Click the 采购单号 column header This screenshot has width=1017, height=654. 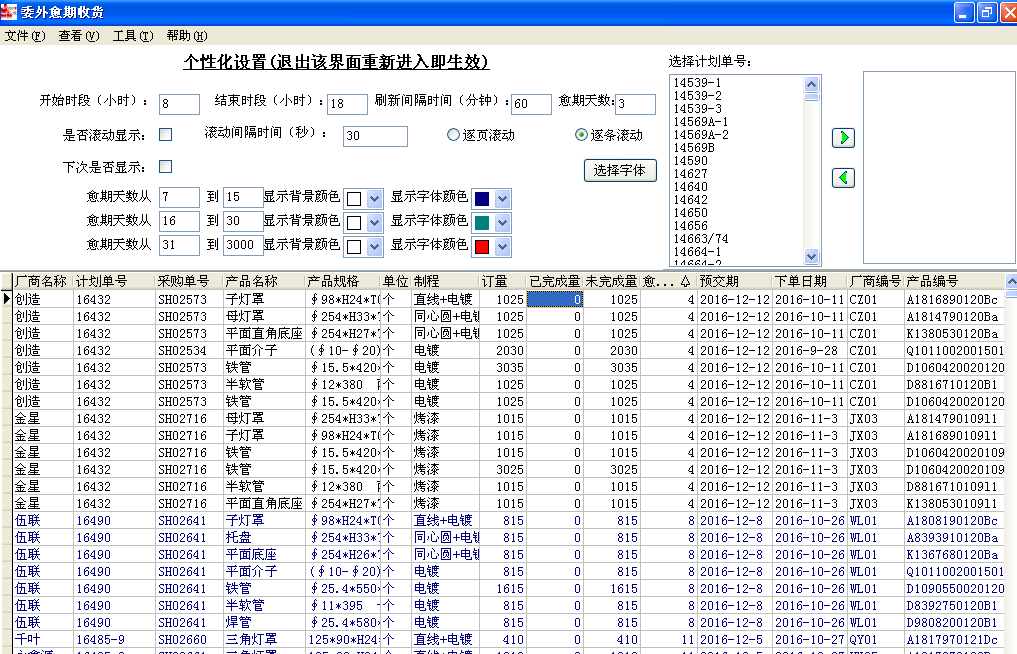point(189,282)
